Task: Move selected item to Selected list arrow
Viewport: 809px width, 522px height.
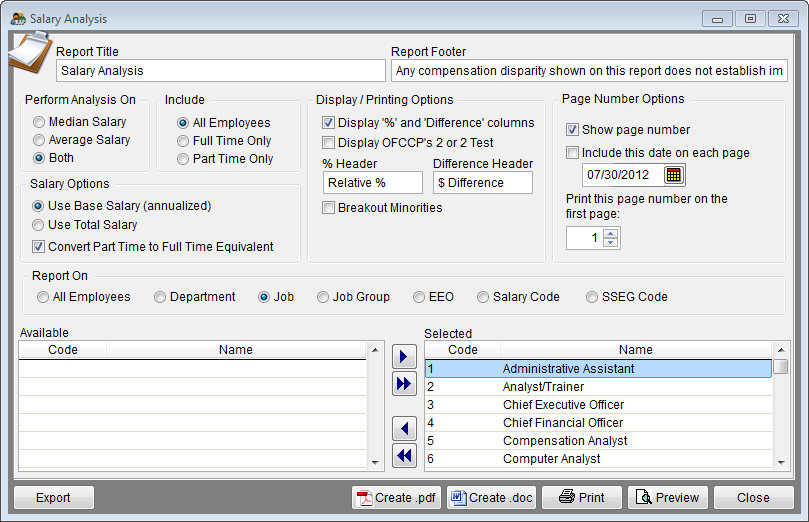Action: point(404,356)
